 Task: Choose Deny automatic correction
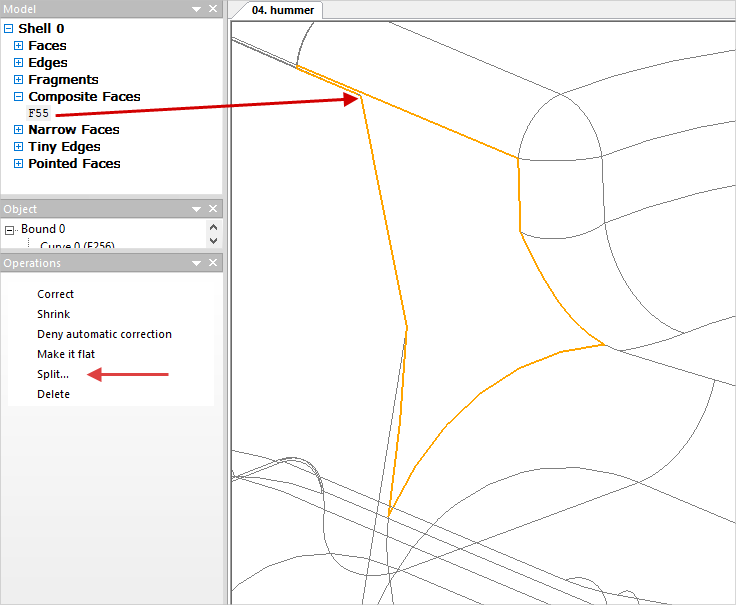tap(104, 334)
